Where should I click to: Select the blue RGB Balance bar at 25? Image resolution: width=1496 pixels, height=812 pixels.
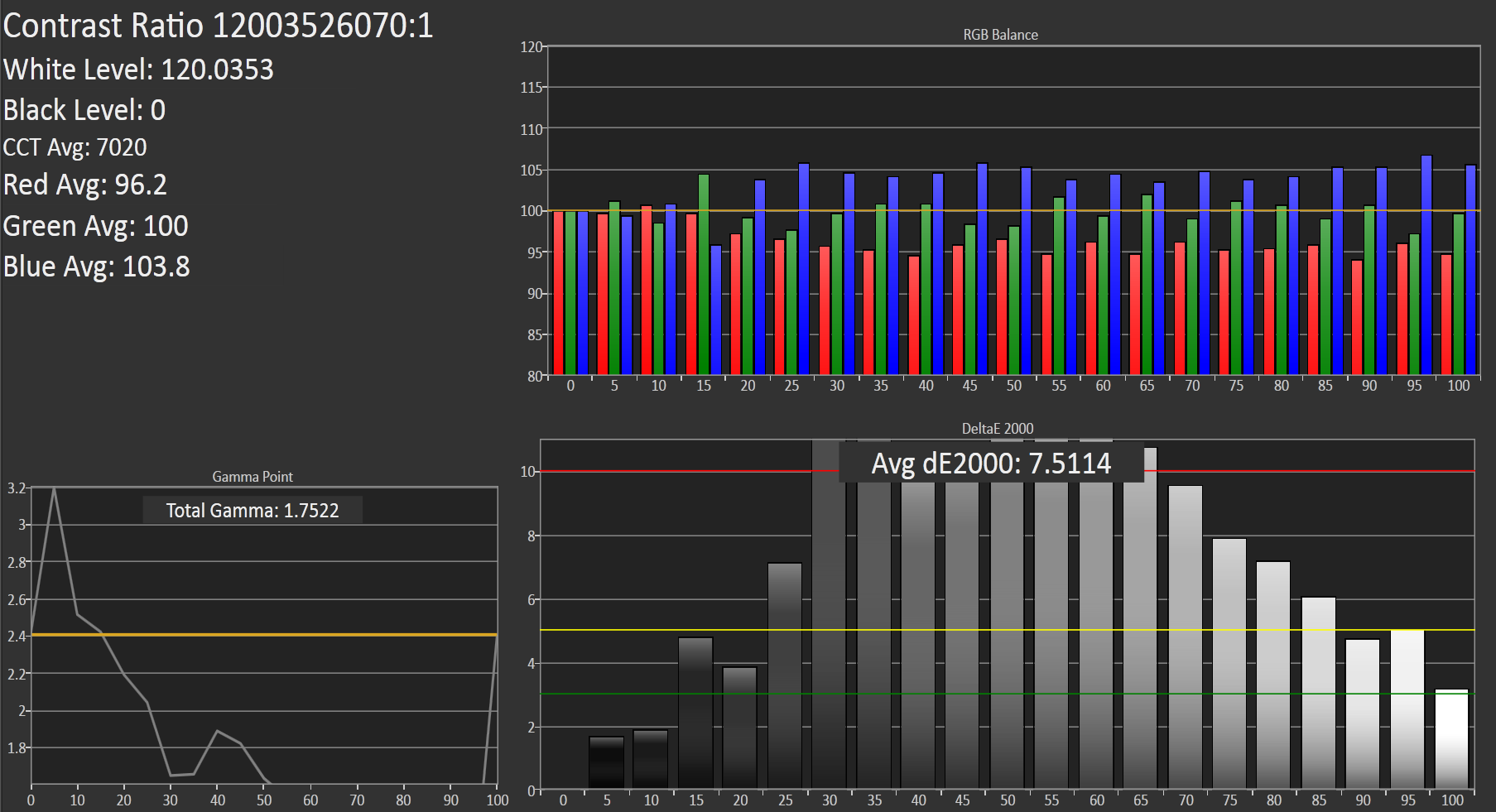point(804,269)
